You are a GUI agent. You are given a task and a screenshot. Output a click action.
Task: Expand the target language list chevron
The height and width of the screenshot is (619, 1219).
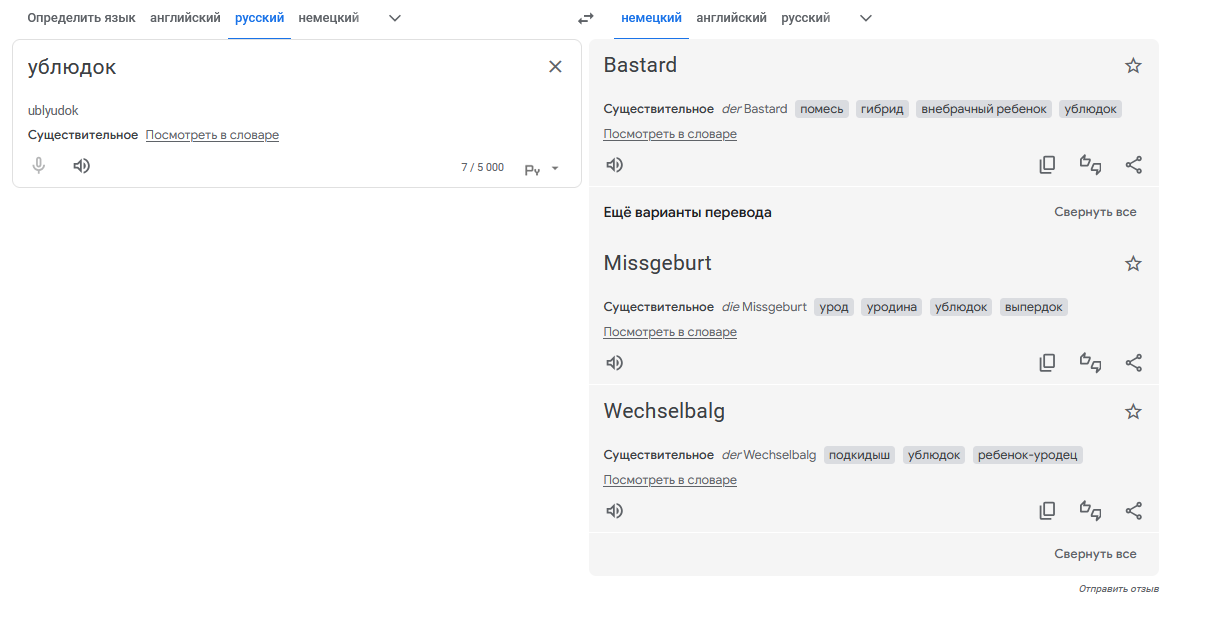tap(866, 18)
